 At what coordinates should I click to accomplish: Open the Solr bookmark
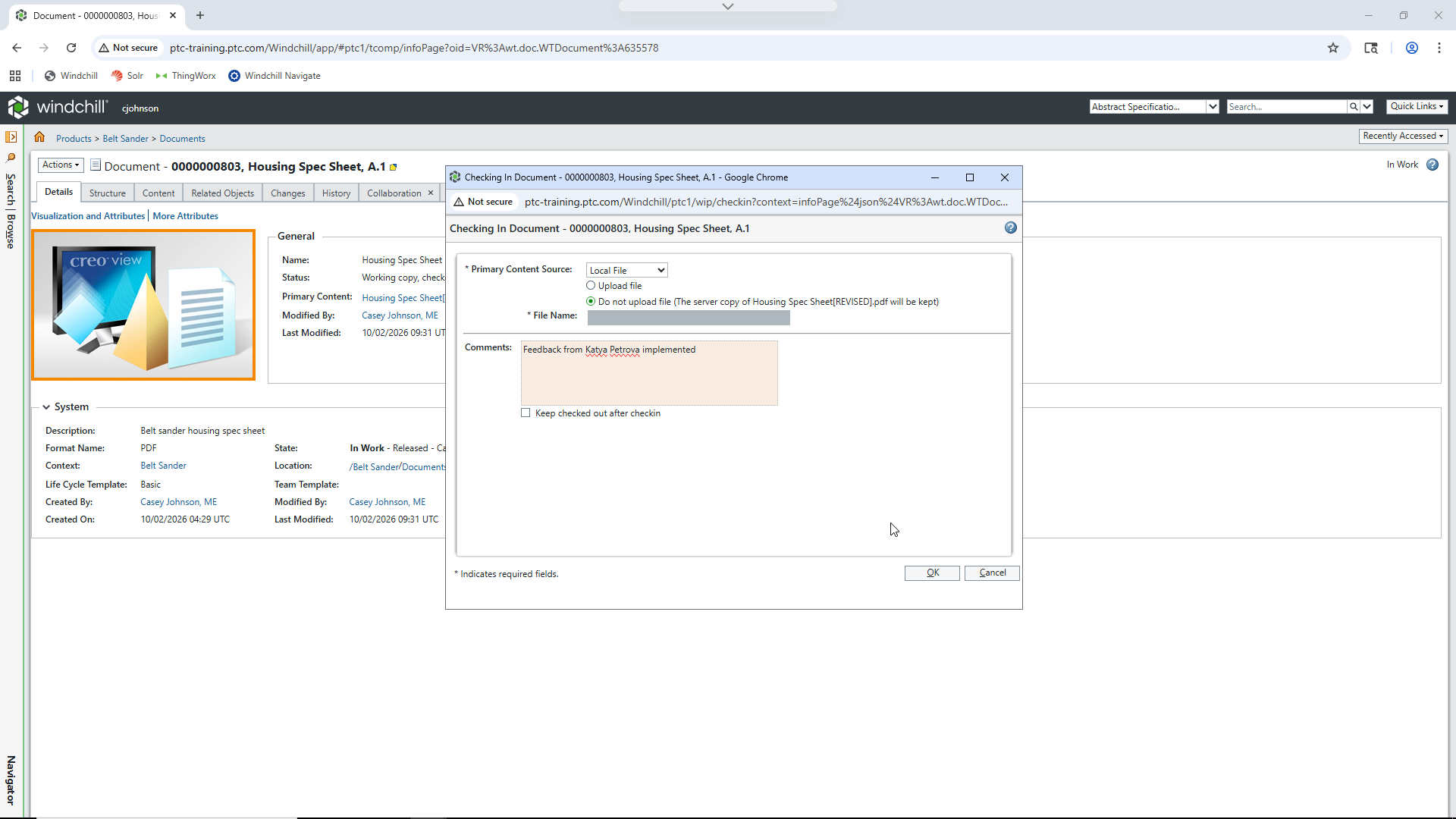pos(127,76)
